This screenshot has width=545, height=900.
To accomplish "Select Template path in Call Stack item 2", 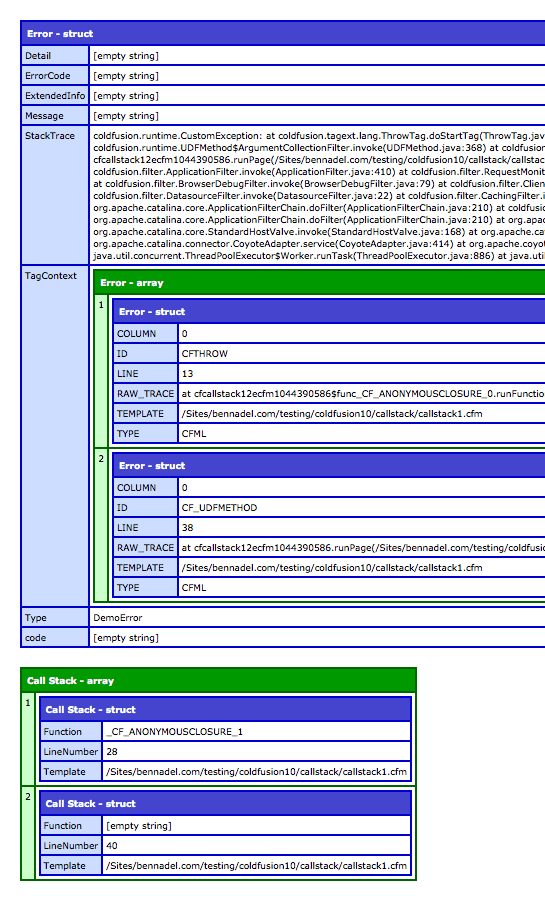I will tap(256, 866).
